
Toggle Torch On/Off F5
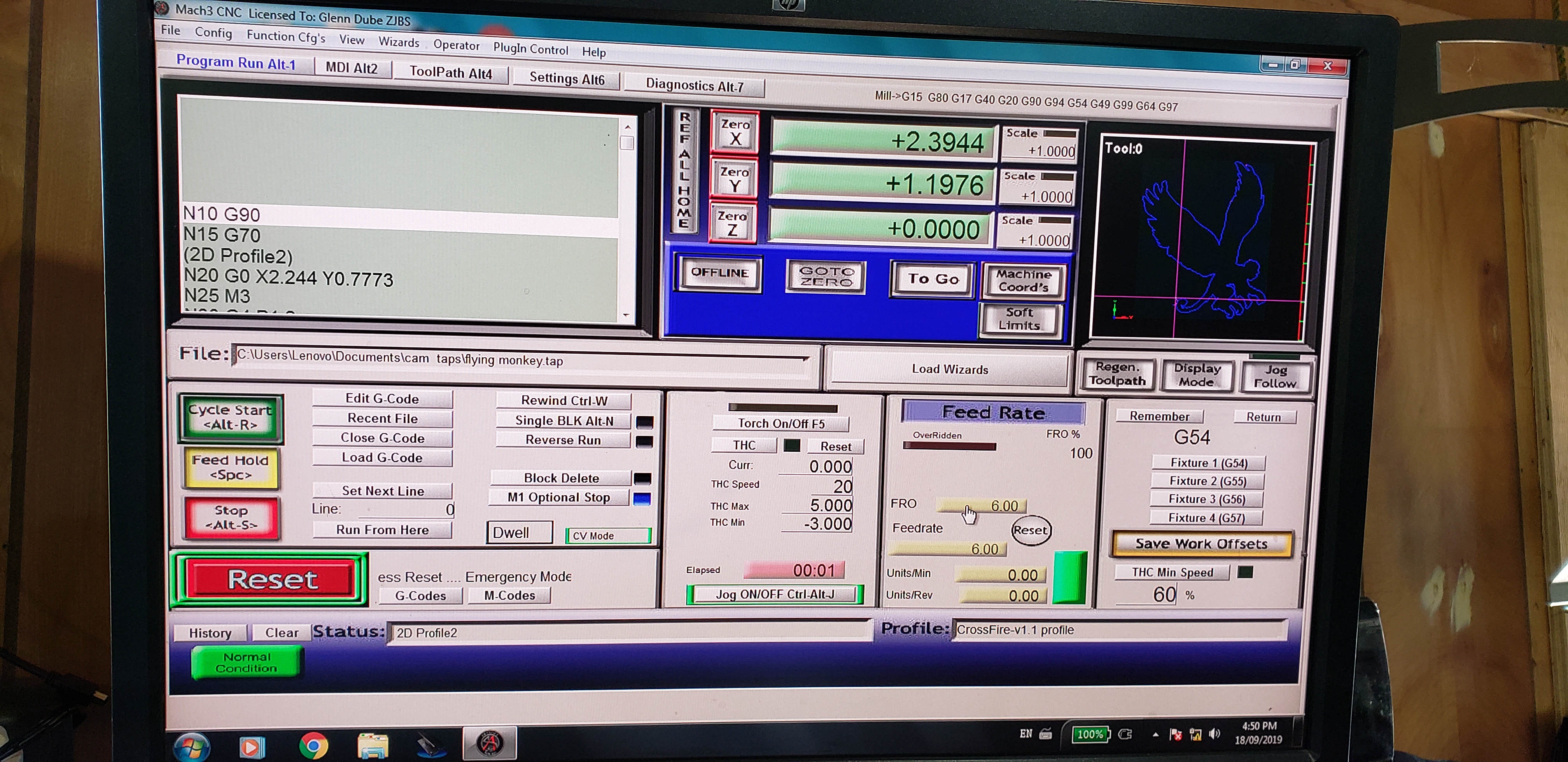tap(781, 423)
